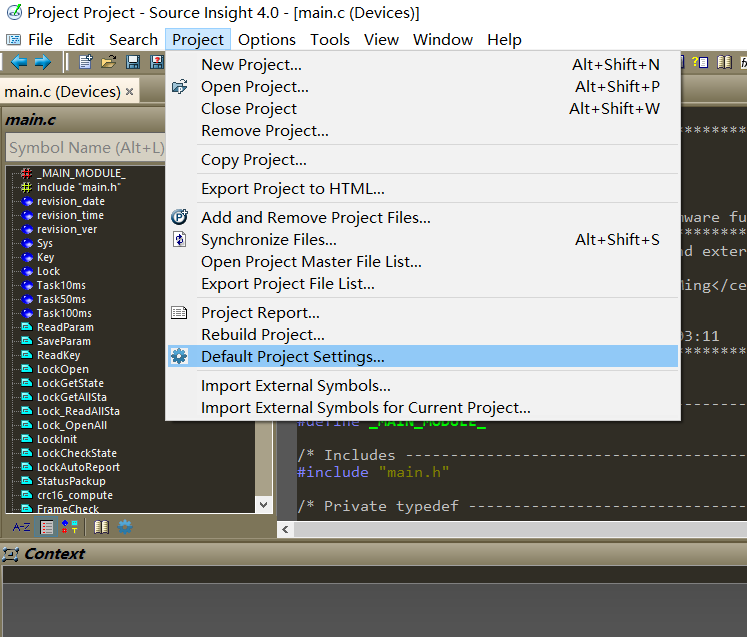Image resolution: width=747 pixels, height=637 pixels.
Task: Select LockOpen function symbol
Action: tap(63, 369)
